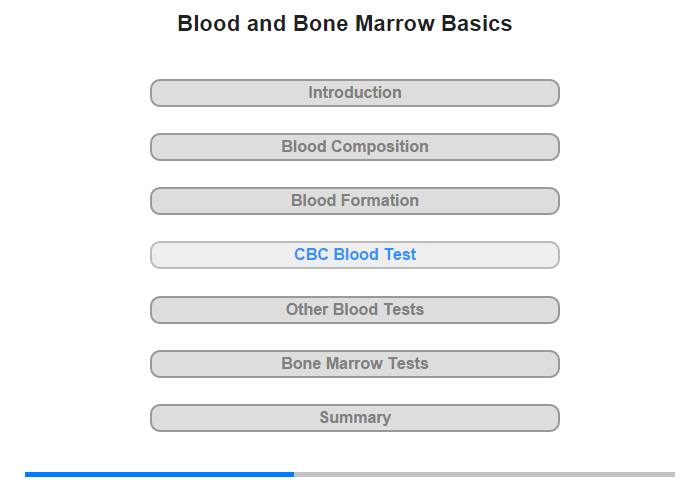This screenshot has width=700, height=480.
Task: Open the Bone Marrow Tests section
Action: (x=354, y=364)
